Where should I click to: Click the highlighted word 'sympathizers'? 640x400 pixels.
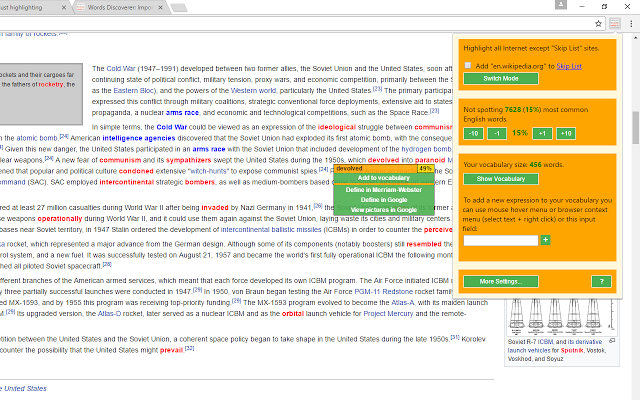click(189, 160)
